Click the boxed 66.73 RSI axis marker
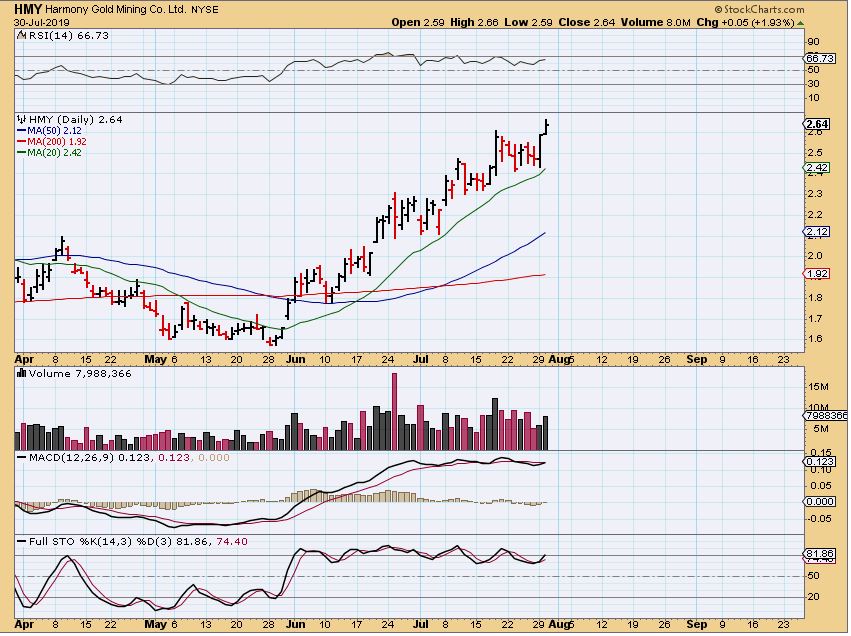This screenshot has width=851, height=636. pos(820,59)
